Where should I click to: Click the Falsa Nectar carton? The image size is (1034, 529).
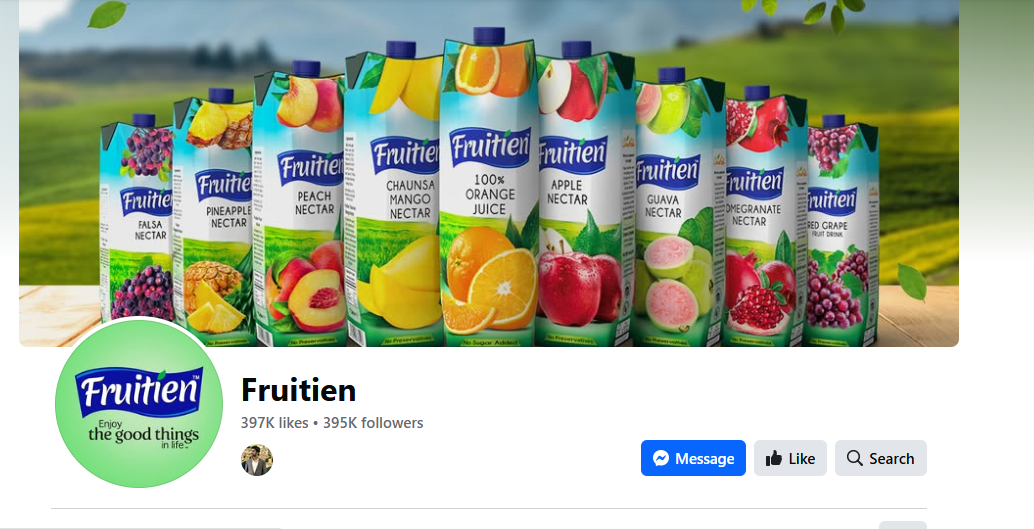pyautogui.click(x=137, y=224)
